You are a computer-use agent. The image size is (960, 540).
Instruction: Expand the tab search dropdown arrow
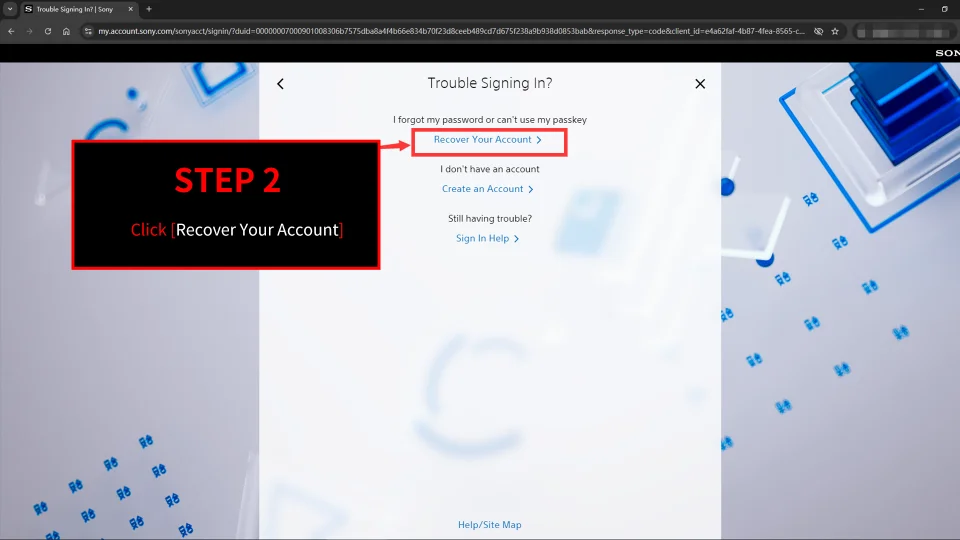tap(9, 9)
